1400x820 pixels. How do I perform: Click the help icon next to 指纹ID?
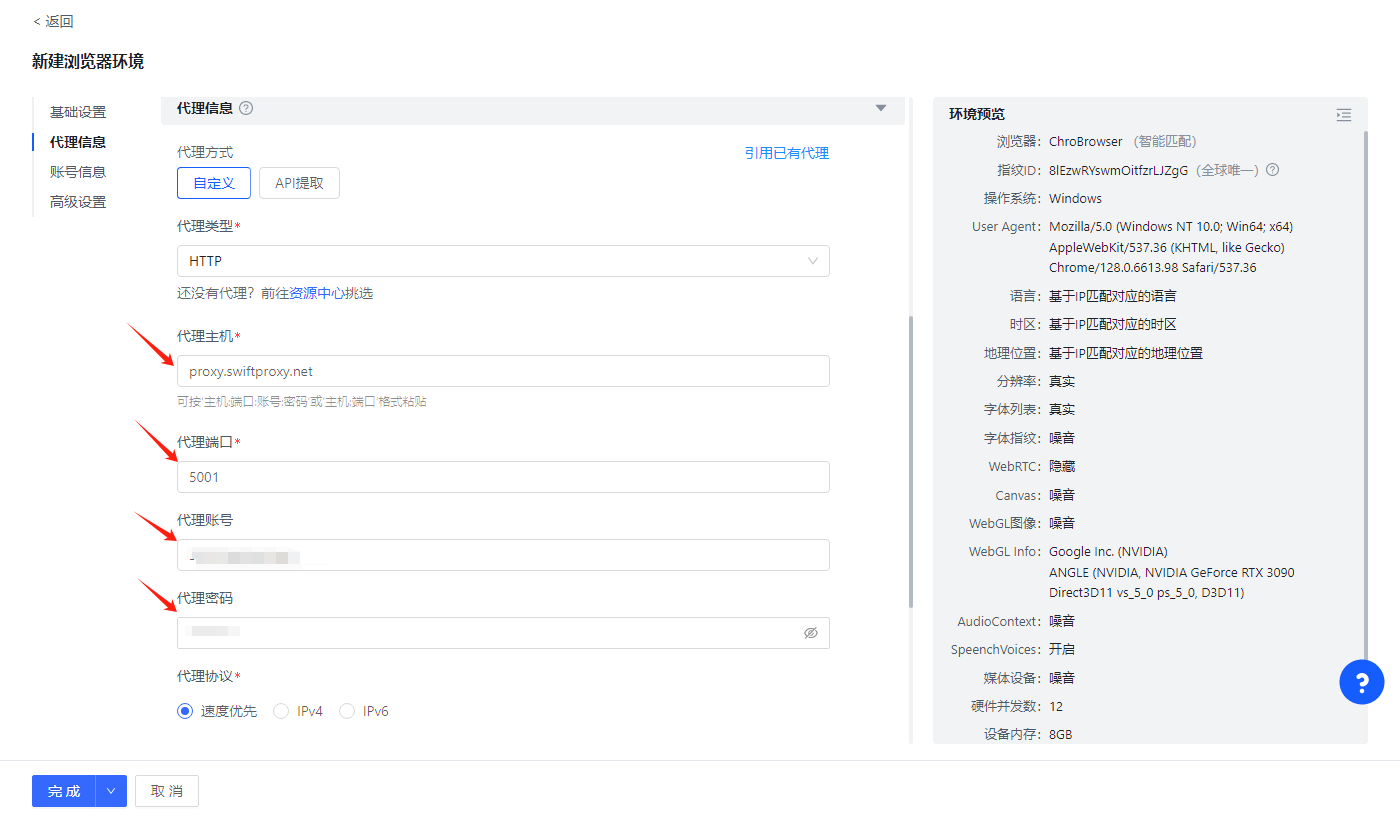[1273, 170]
